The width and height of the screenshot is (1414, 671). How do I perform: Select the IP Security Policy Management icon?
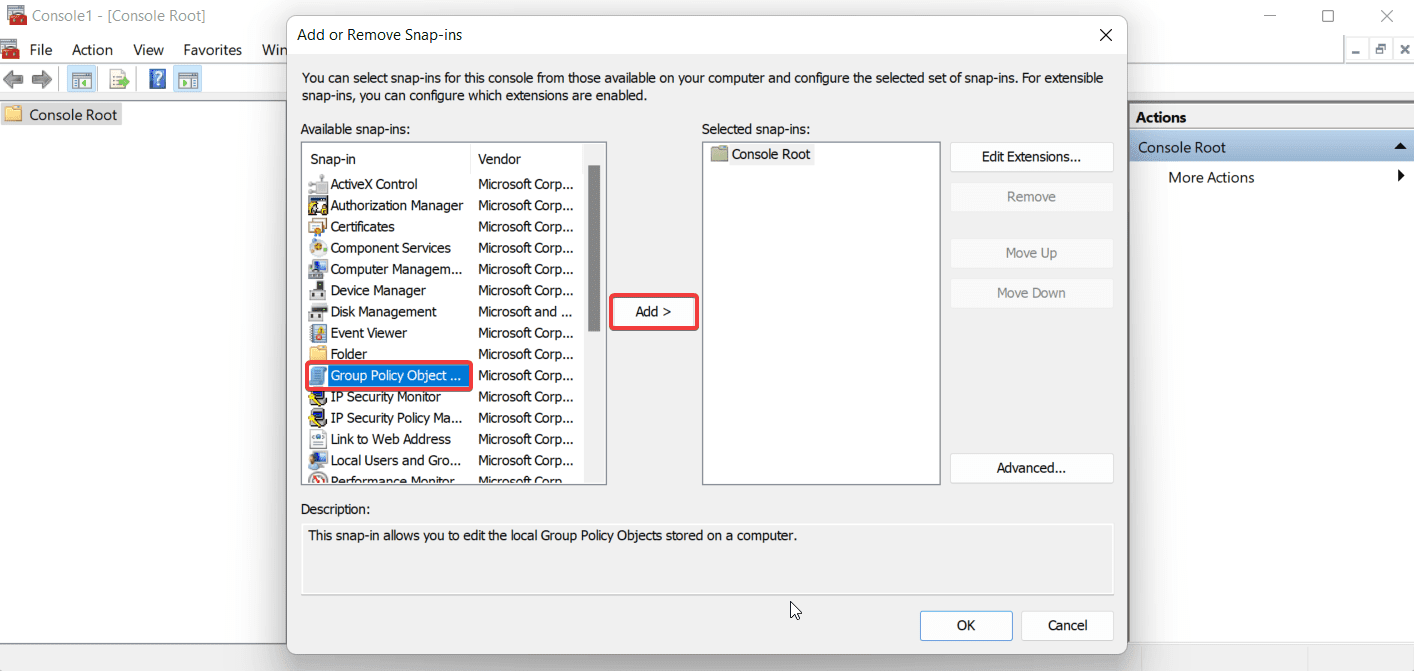pyautogui.click(x=318, y=418)
